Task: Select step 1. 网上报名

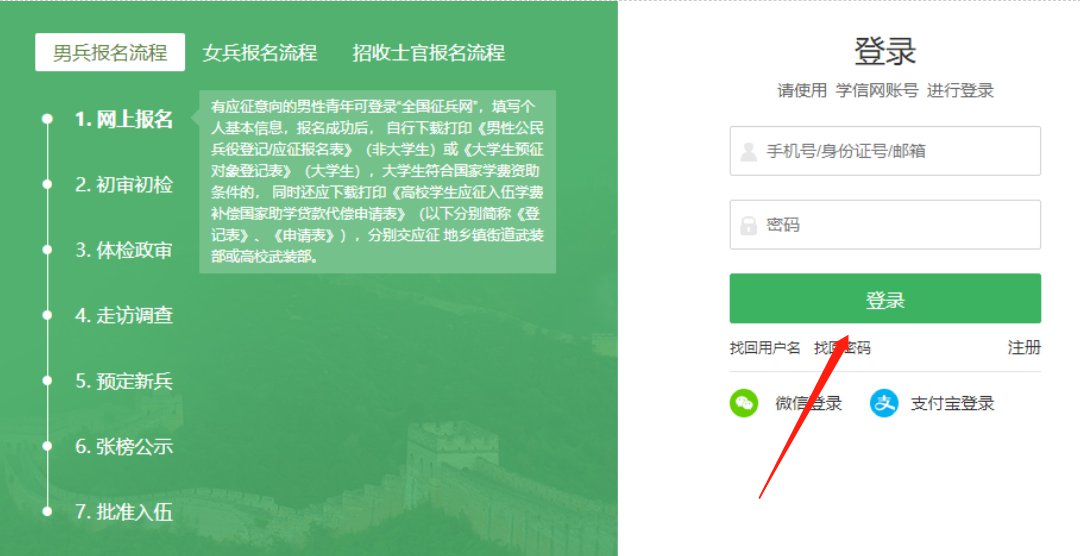Action: [x=124, y=119]
